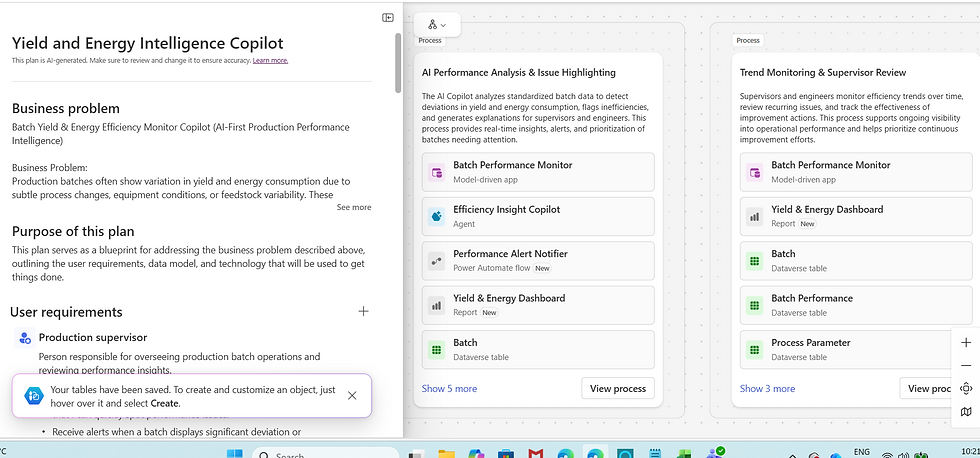The width and height of the screenshot is (980, 458).
Task: Open the Performance Alert Notifier flow
Action: [538, 260]
